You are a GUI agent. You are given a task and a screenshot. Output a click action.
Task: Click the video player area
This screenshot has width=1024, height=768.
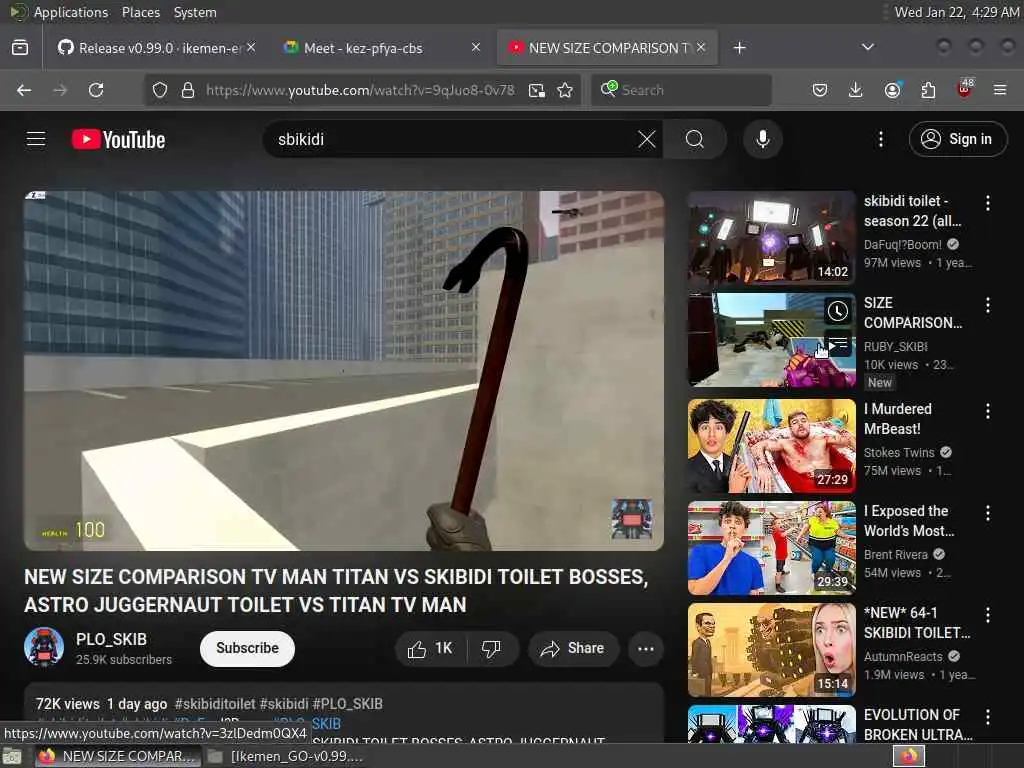point(344,370)
